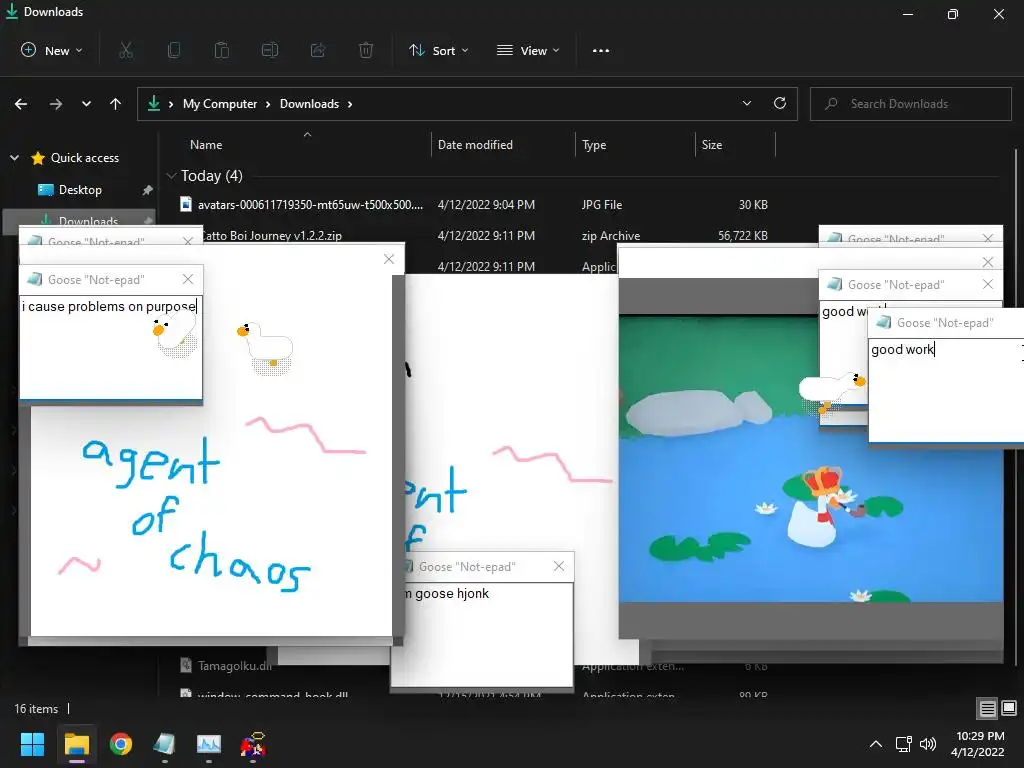Open the volume speaker tray icon
The image size is (1024, 768).
point(927,744)
